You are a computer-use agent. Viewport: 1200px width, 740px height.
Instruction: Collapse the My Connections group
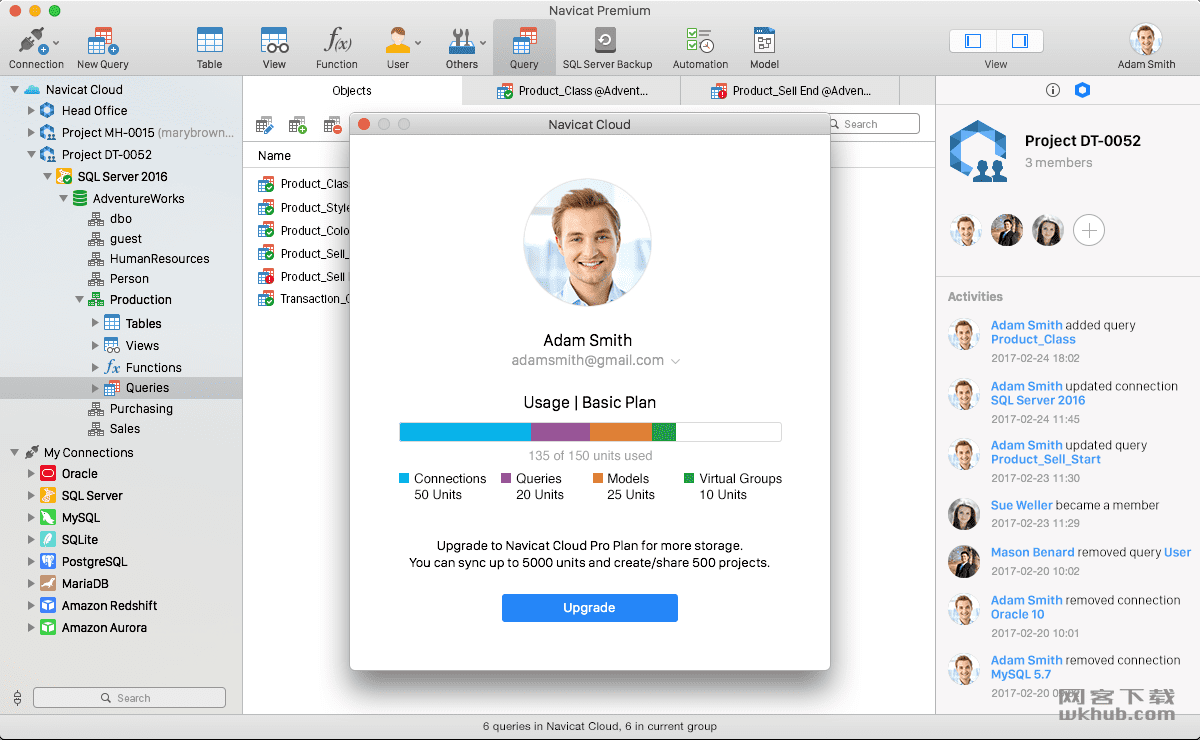tap(14, 453)
